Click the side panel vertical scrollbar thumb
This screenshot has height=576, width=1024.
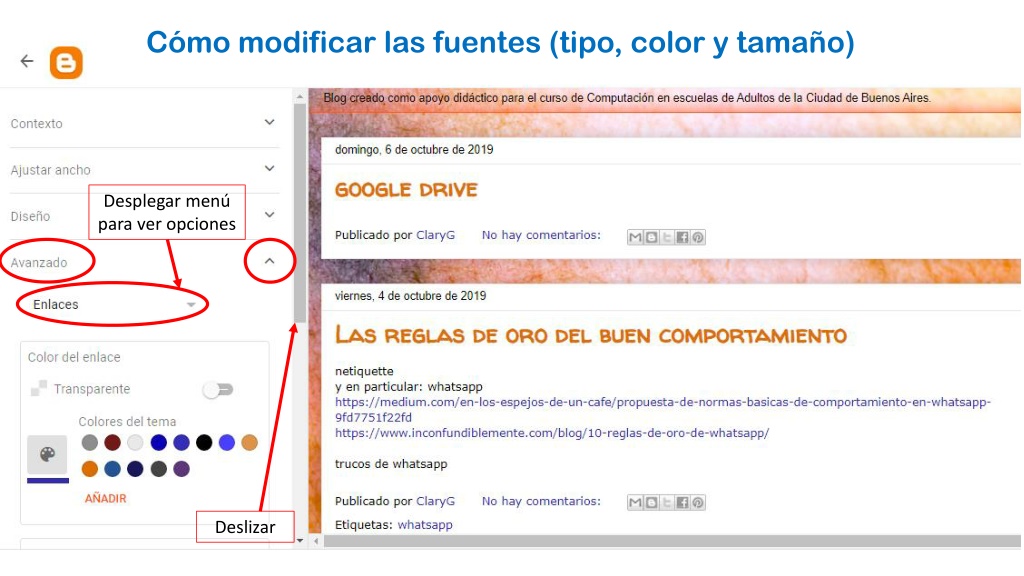[x=300, y=213]
